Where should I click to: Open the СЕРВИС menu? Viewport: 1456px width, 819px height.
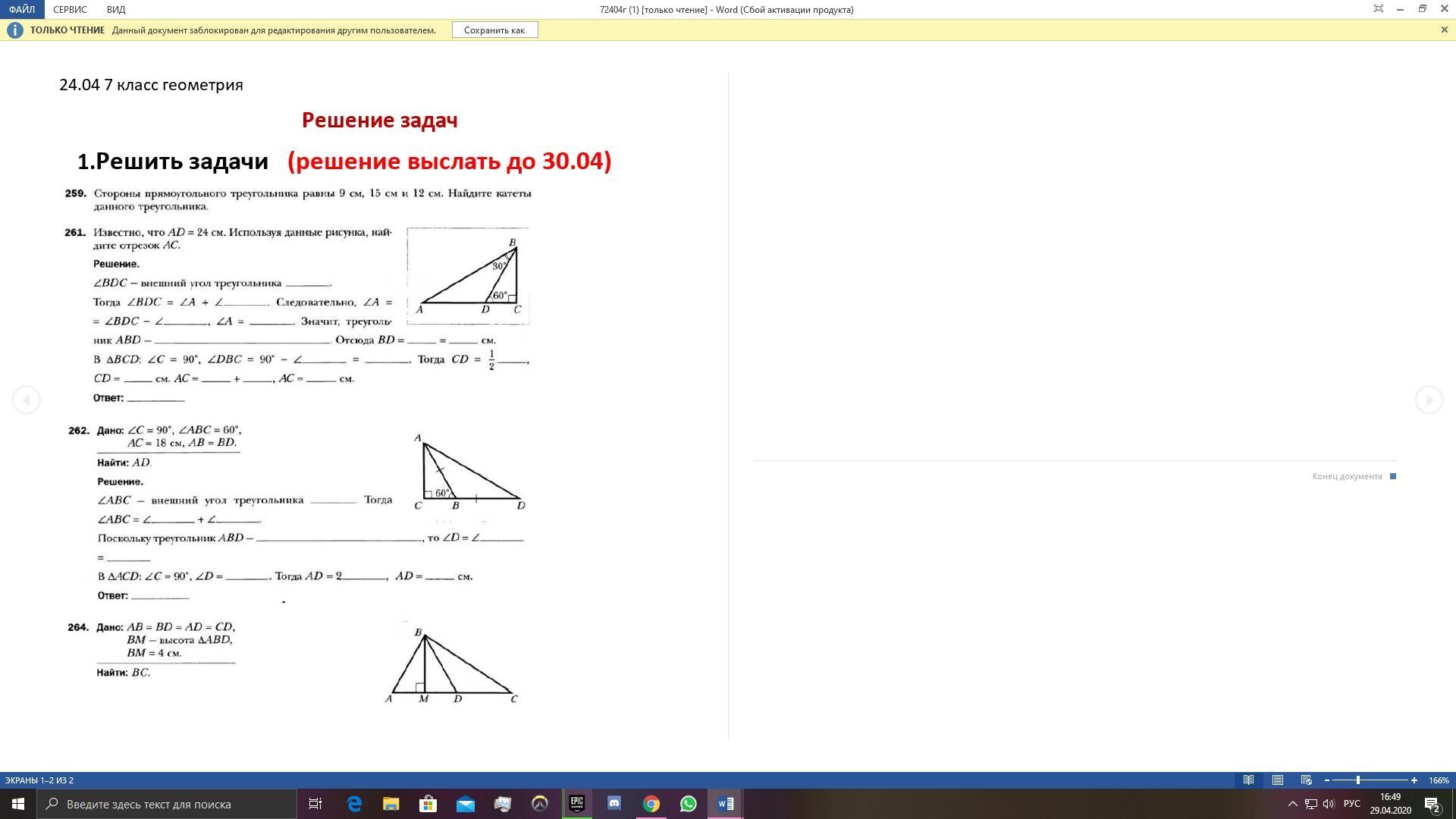coord(70,10)
